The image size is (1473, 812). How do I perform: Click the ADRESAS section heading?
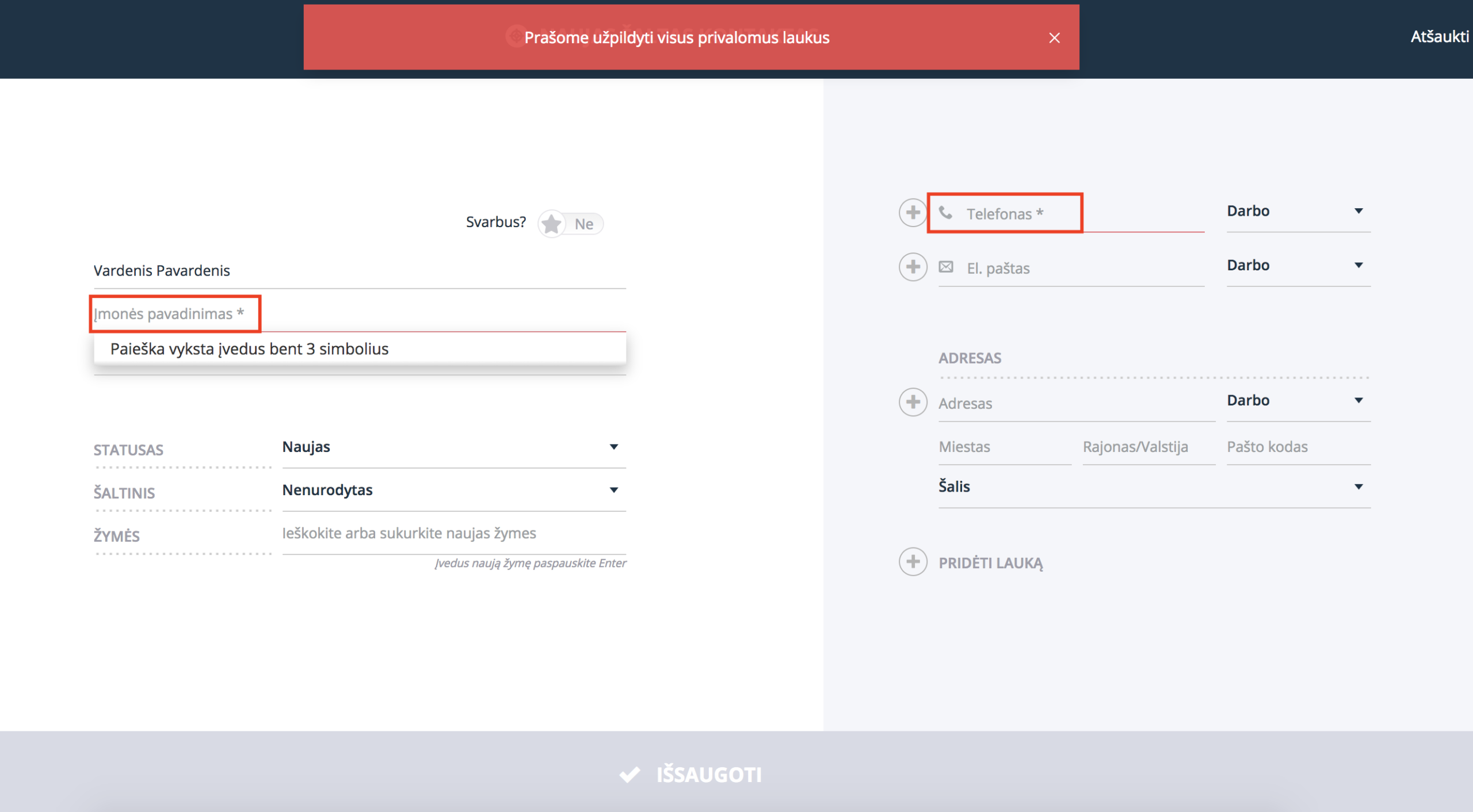(970, 358)
